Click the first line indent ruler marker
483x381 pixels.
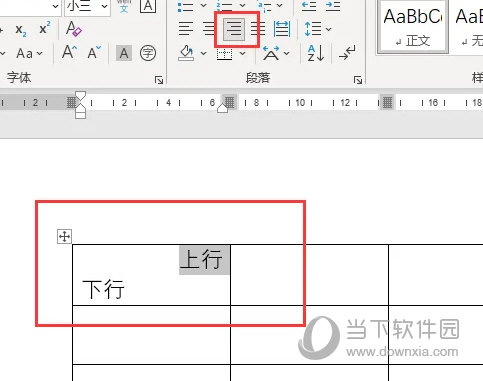pyautogui.click(x=80, y=96)
